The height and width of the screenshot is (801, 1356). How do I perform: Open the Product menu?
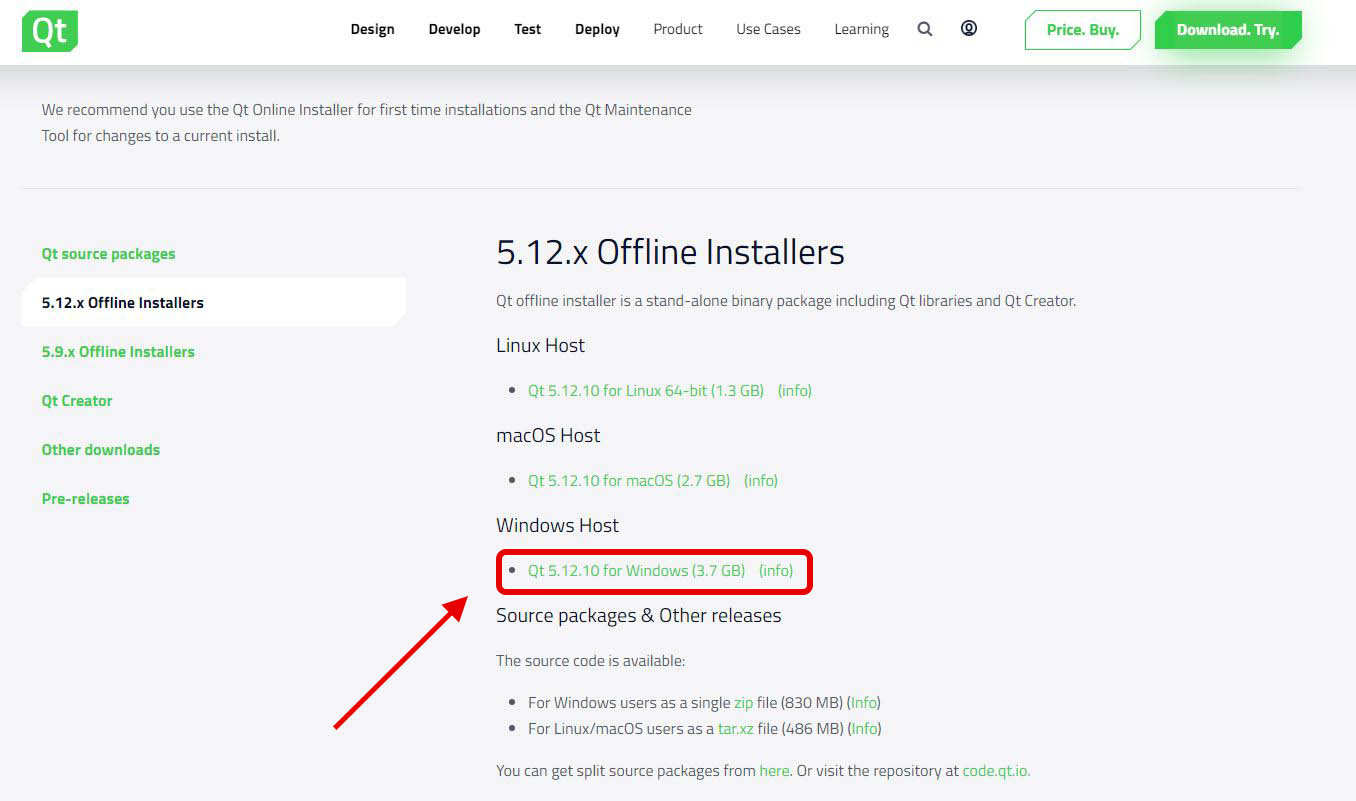(678, 29)
